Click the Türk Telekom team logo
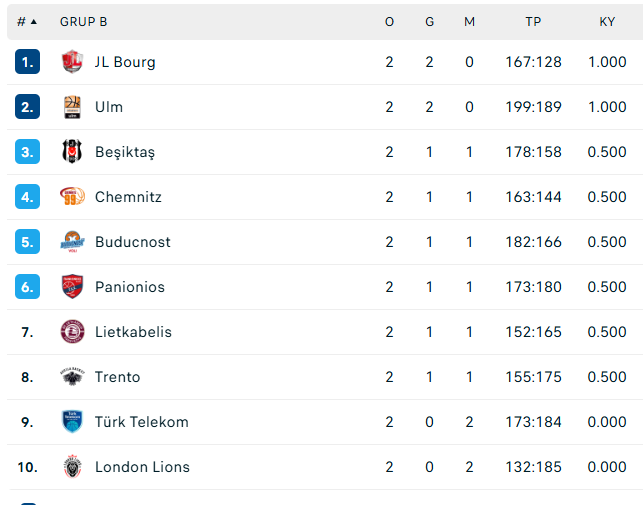Screen dimensions: 643x505 [x=72, y=422]
